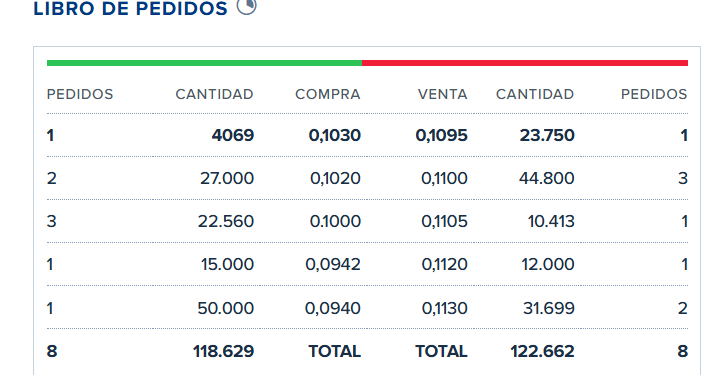Select the best bid price 0,1030
Image resolution: width=705 pixels, height=375 pixels.
click(x=335, y=135)
